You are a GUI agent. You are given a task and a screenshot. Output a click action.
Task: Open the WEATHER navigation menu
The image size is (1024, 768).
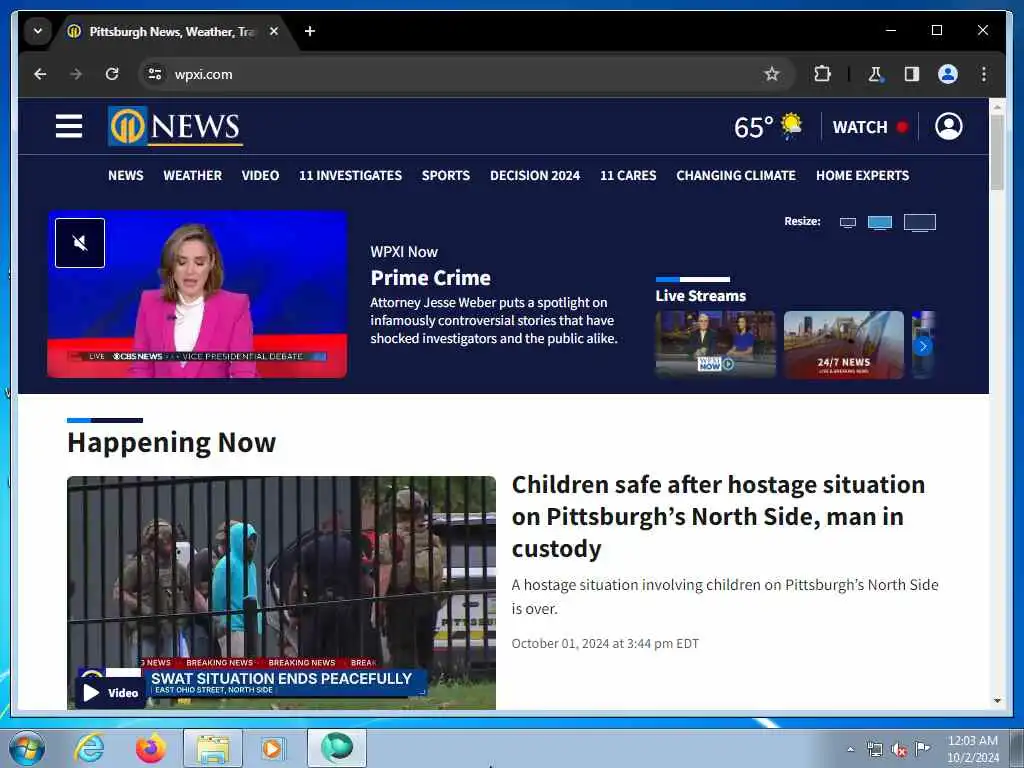point(192,175)
